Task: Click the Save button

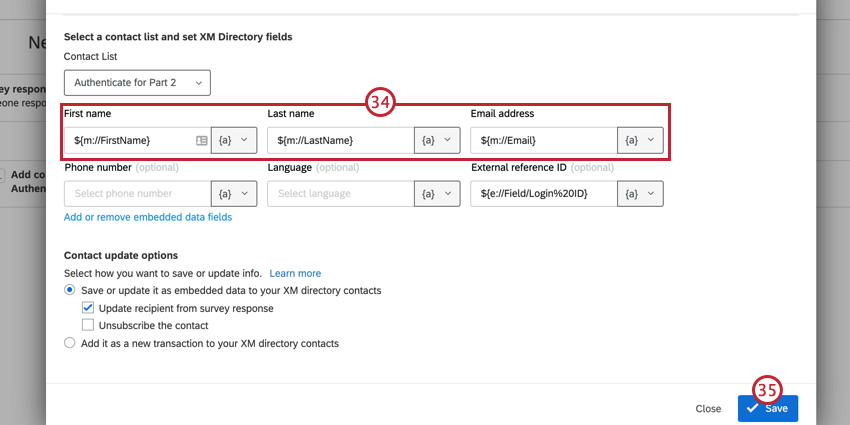Action: coord(767,408)
